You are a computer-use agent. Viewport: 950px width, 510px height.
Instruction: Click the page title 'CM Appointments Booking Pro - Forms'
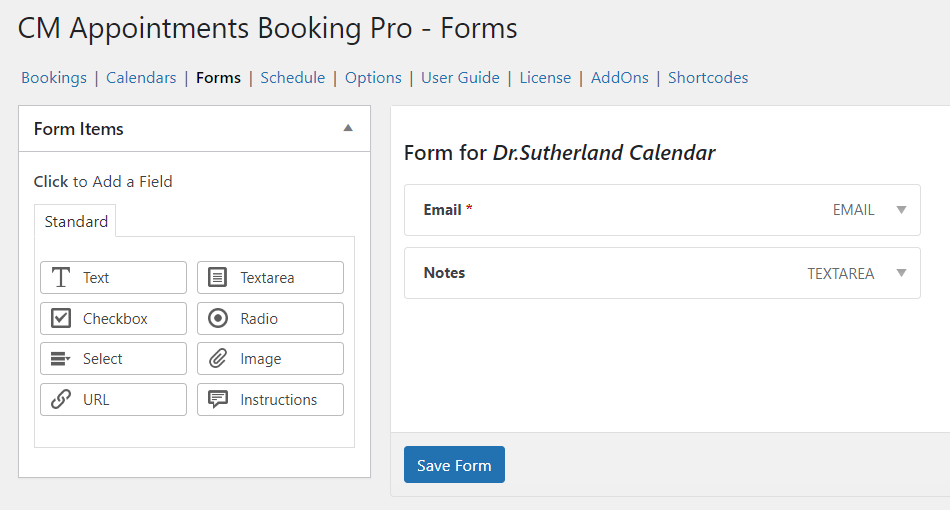(x=267, y=28)
